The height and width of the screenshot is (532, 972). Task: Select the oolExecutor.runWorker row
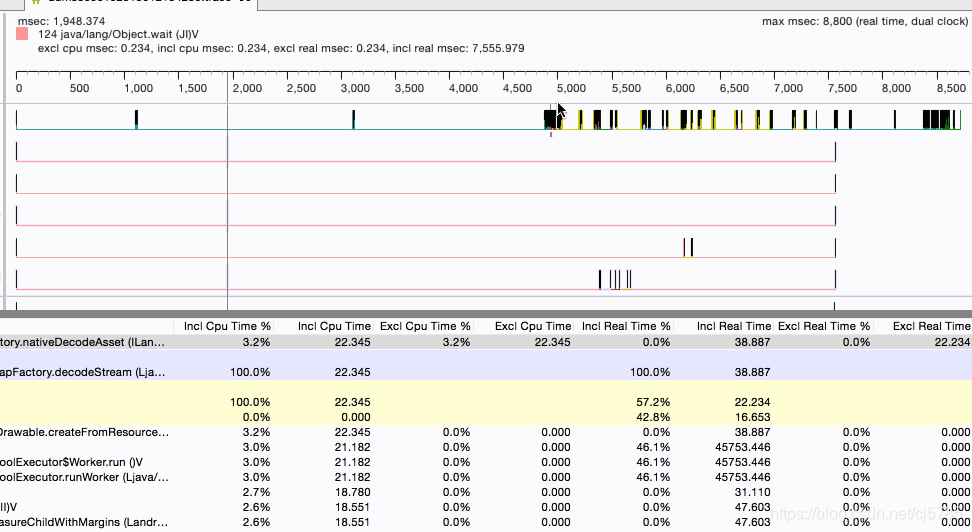486,477
